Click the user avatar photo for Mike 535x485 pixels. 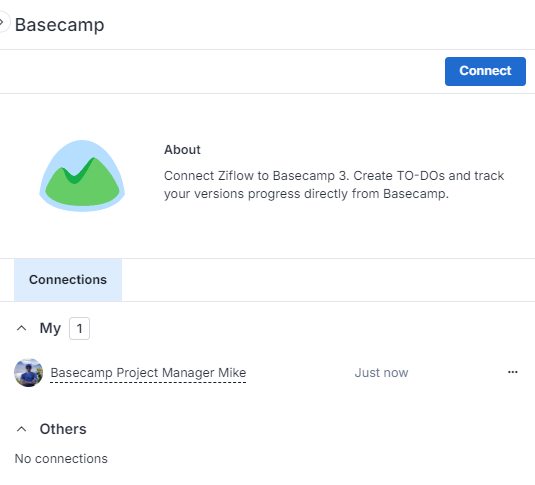pos(29,372)
